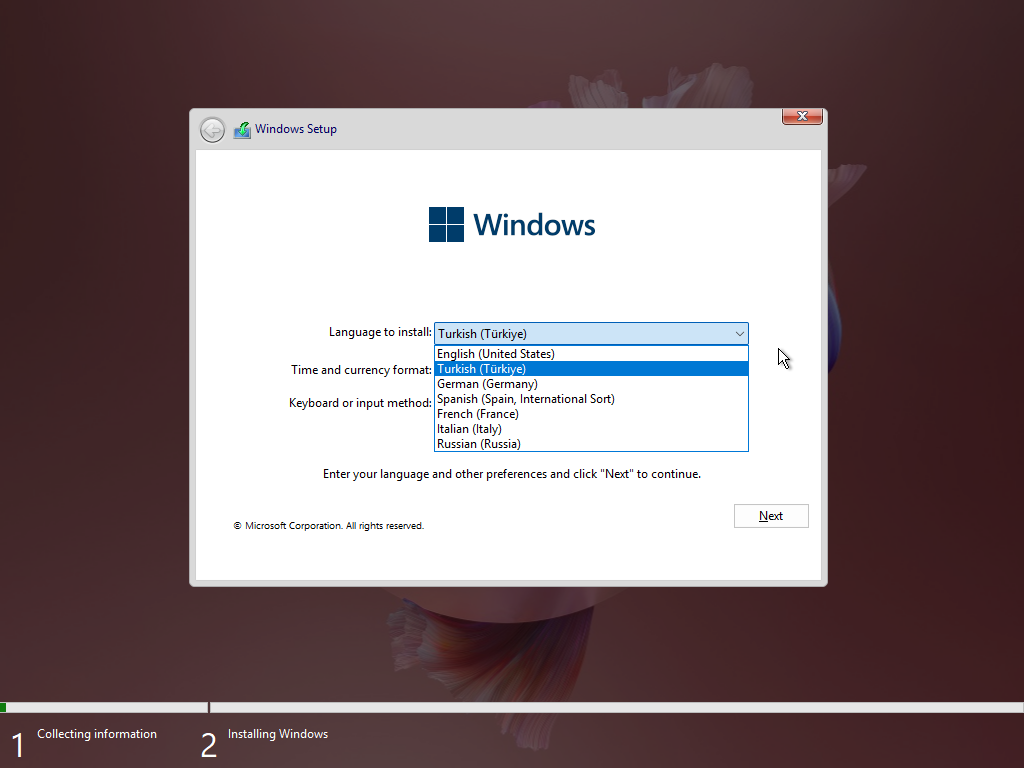Pick Spanish (Spain, International Sort) option
This screenshot has width=1024, height=768.
click(x=591, y=399)
